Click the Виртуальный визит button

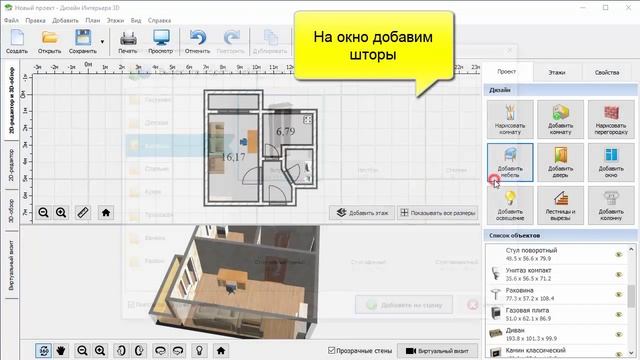437,351
